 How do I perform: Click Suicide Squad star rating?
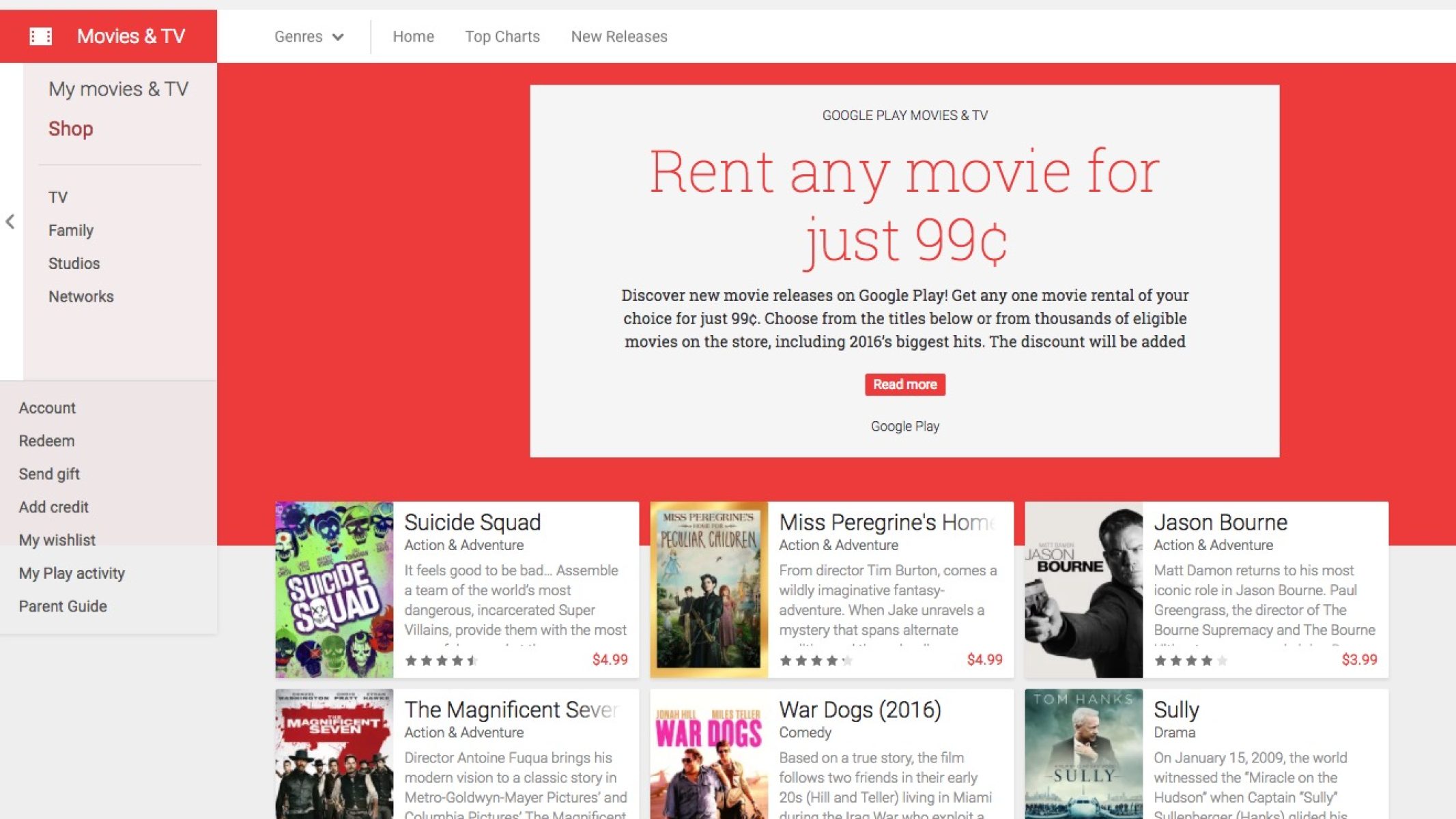click(x=441, y=660)
